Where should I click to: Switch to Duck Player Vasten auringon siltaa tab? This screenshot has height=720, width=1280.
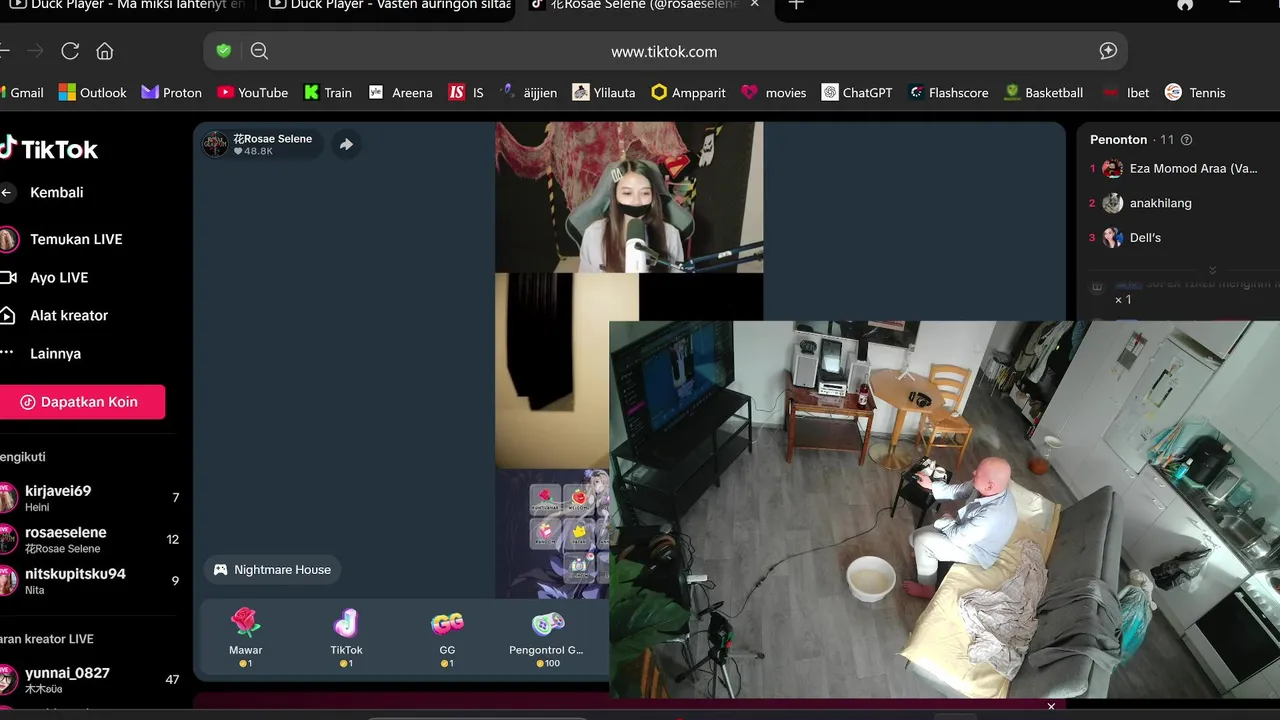390,5
